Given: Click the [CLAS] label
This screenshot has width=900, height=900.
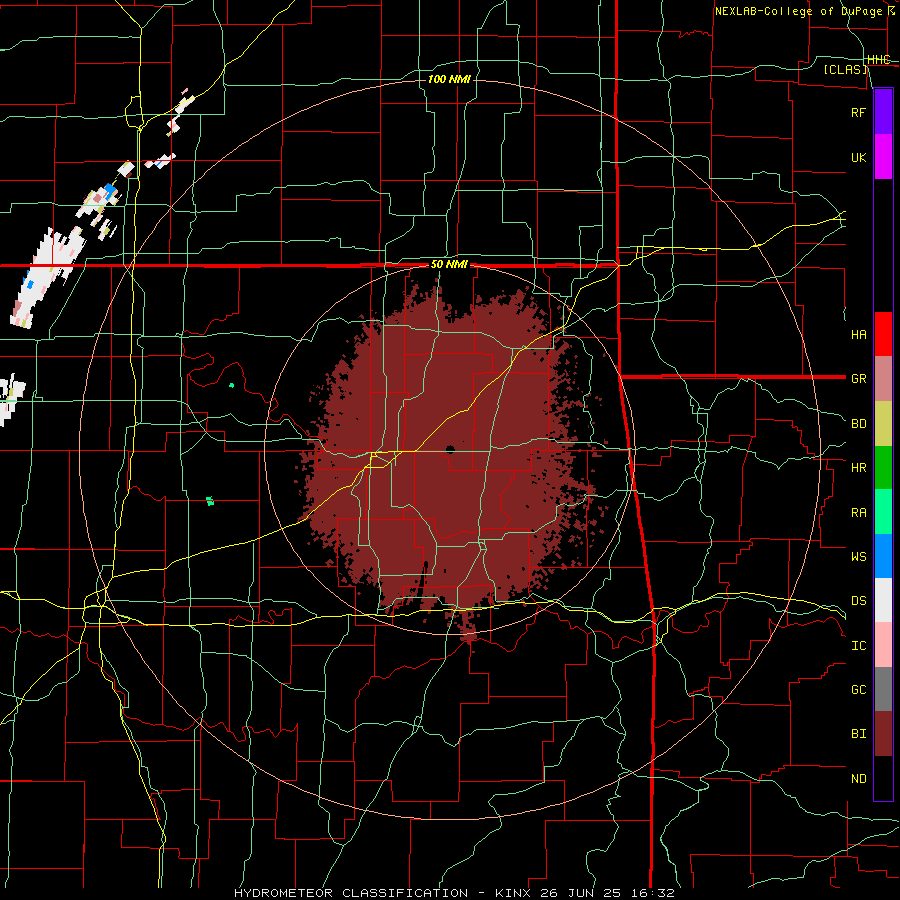Looking at the screenshot, I should 845,69.
